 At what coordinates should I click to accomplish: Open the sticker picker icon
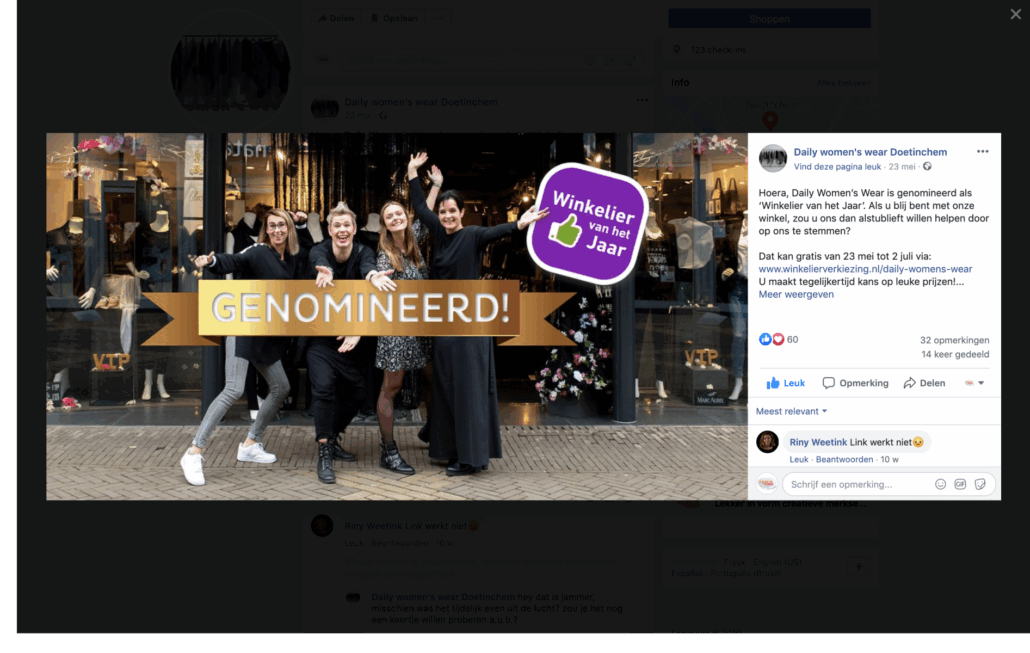(x=979, y=484)
